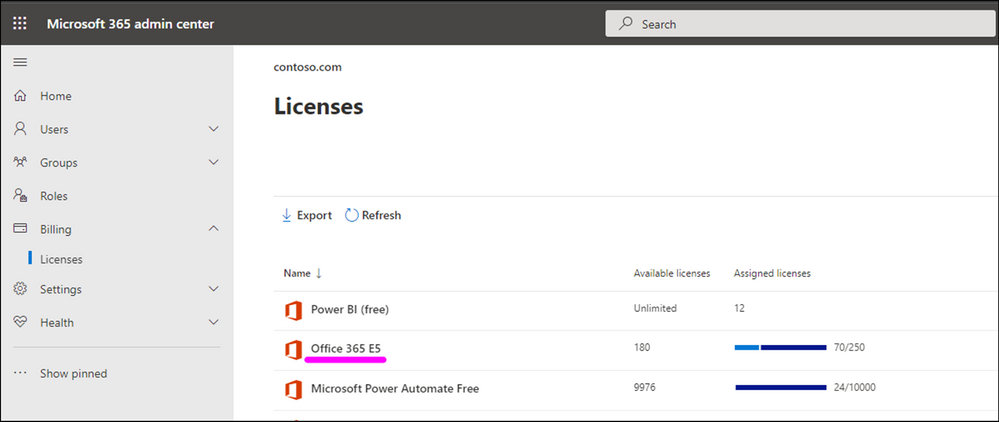The width and height of the screenshot is (999, 422).
Task: Open the Power BI (free) license
Action: [350, 310]
